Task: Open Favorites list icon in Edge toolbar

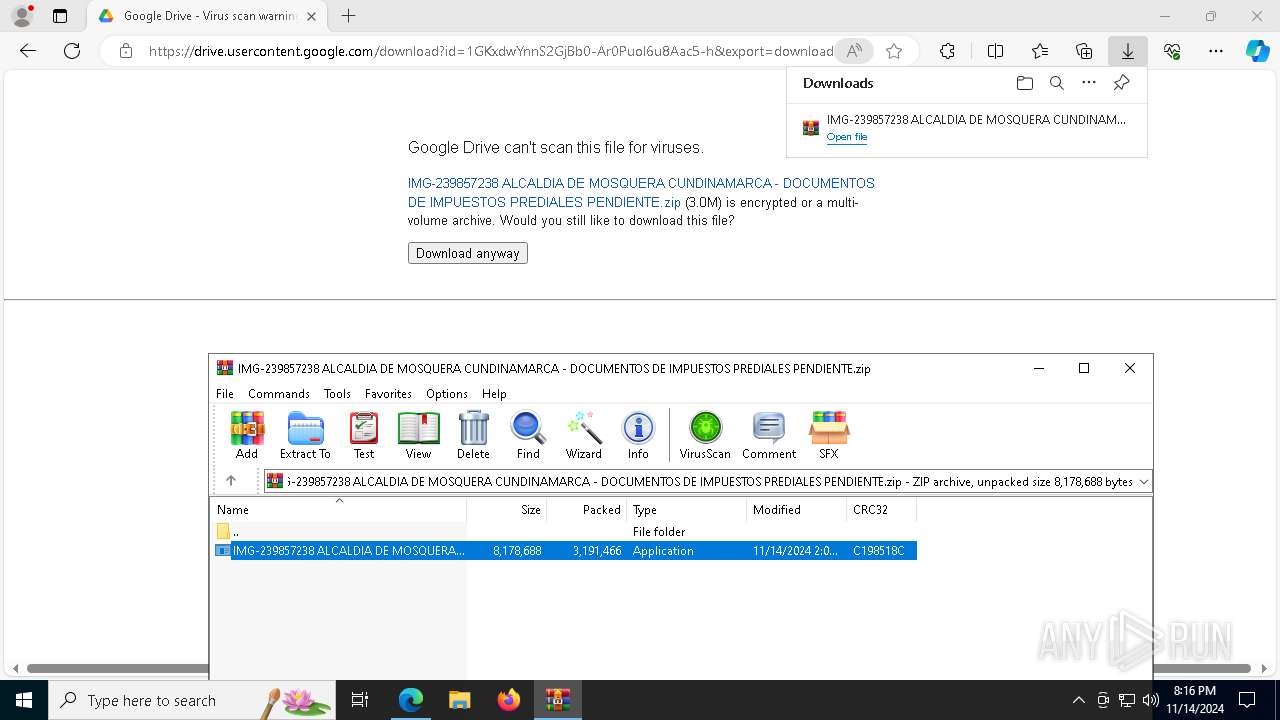Action: click(x=1040, y=51)
